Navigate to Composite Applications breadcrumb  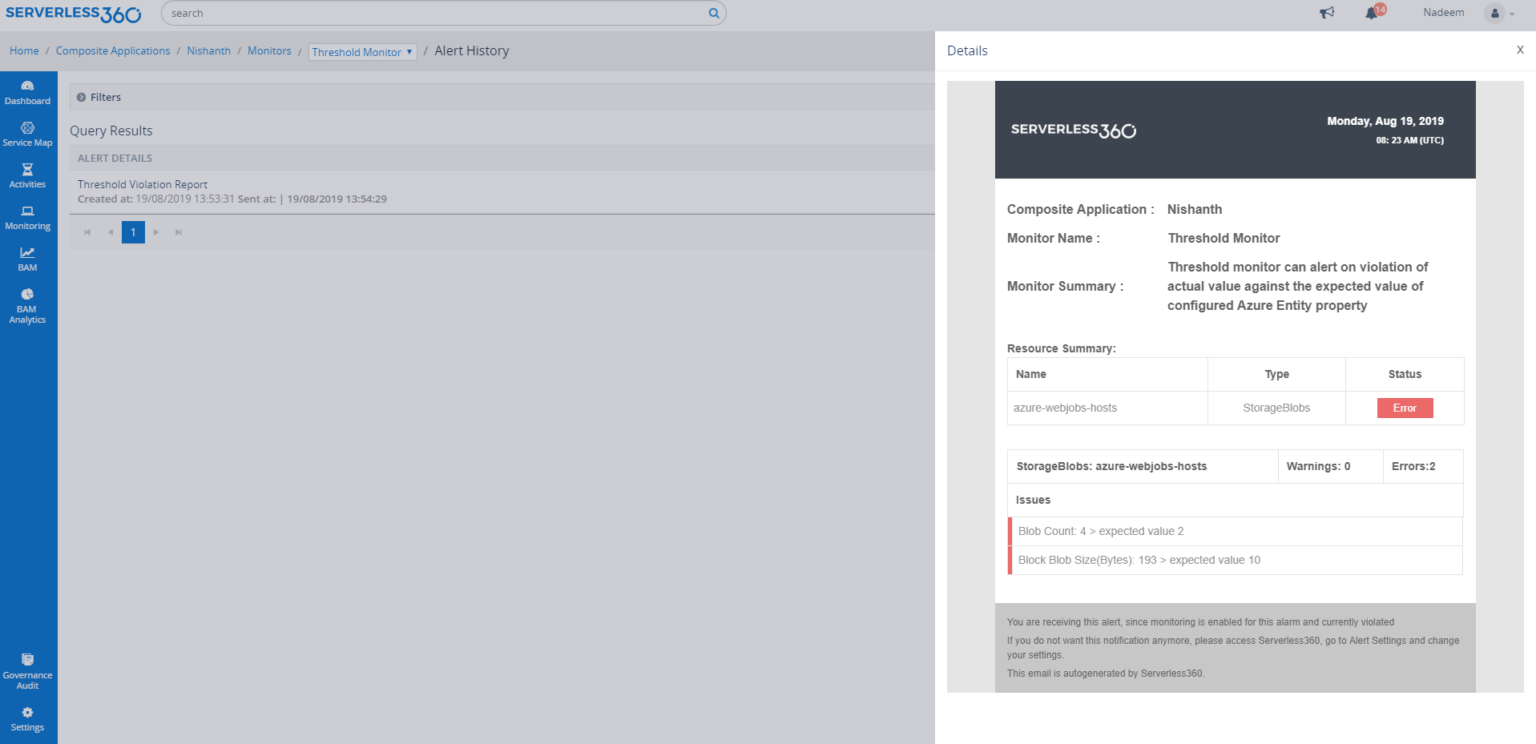point(113,50)
